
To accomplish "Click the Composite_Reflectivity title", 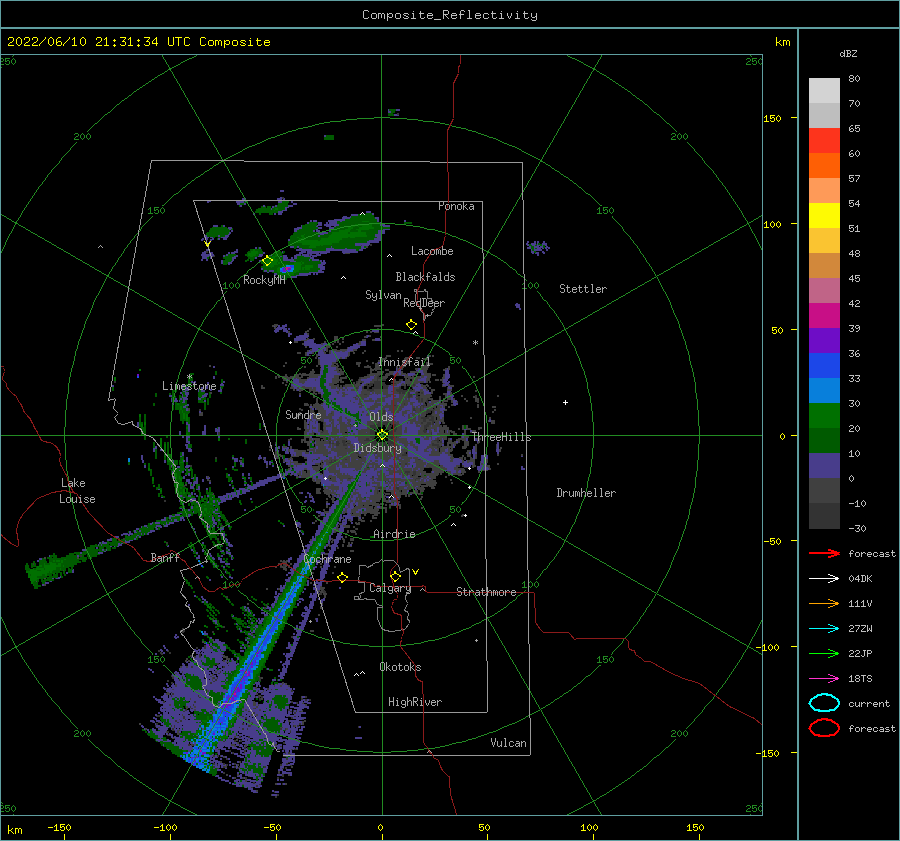I will [x=450, y=15].
